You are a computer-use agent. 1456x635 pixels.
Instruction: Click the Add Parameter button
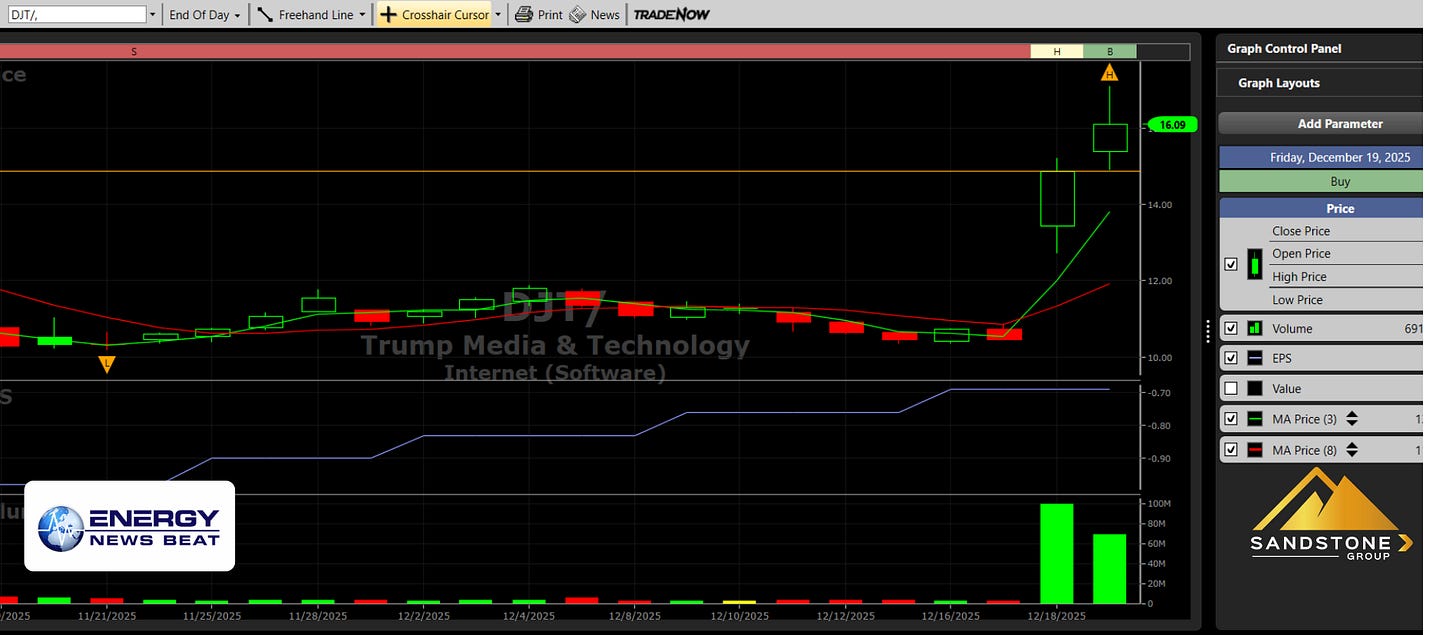click(x=1320, y=124)
